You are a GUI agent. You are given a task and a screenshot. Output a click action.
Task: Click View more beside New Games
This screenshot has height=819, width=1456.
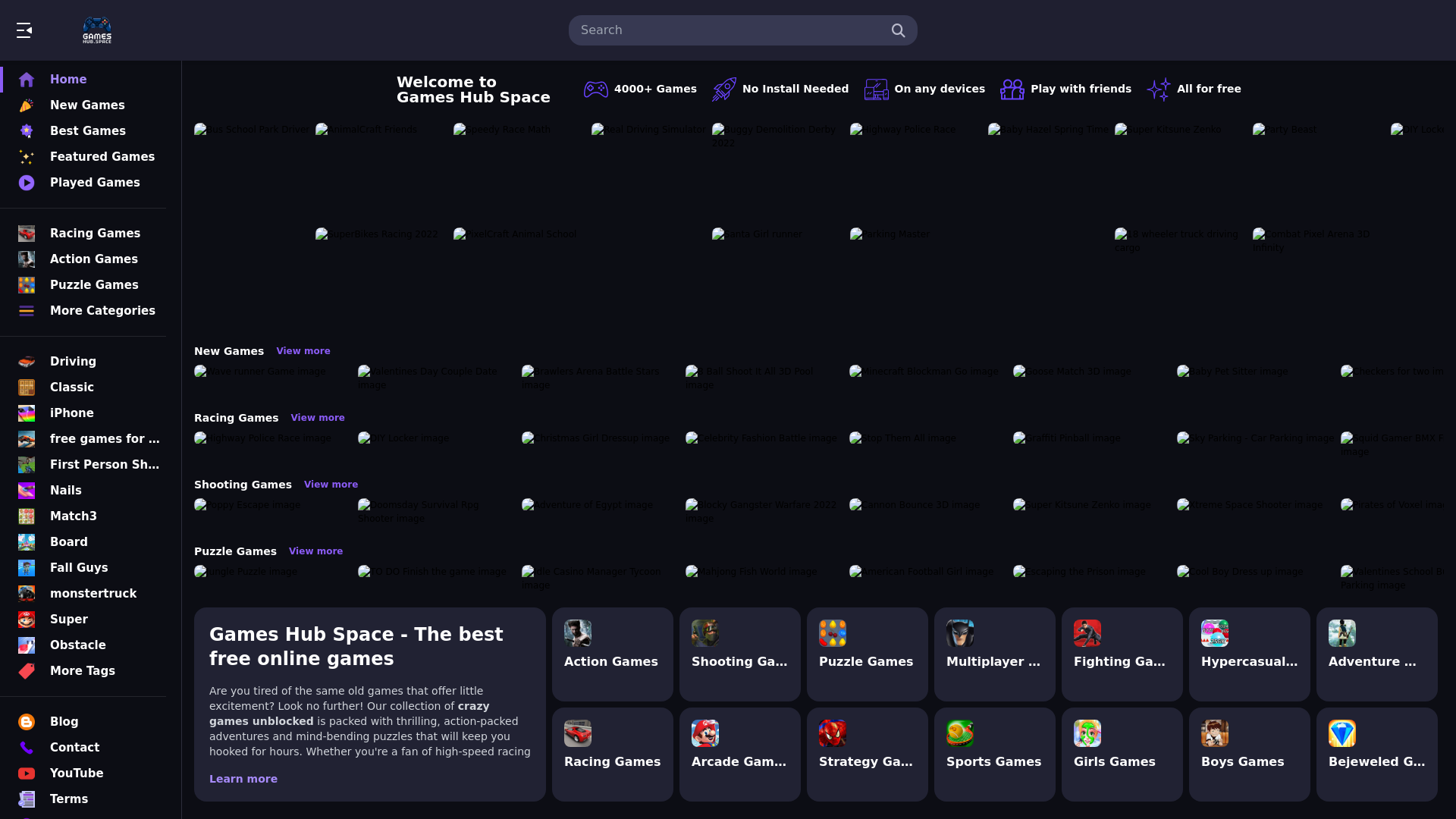point(303,351)
